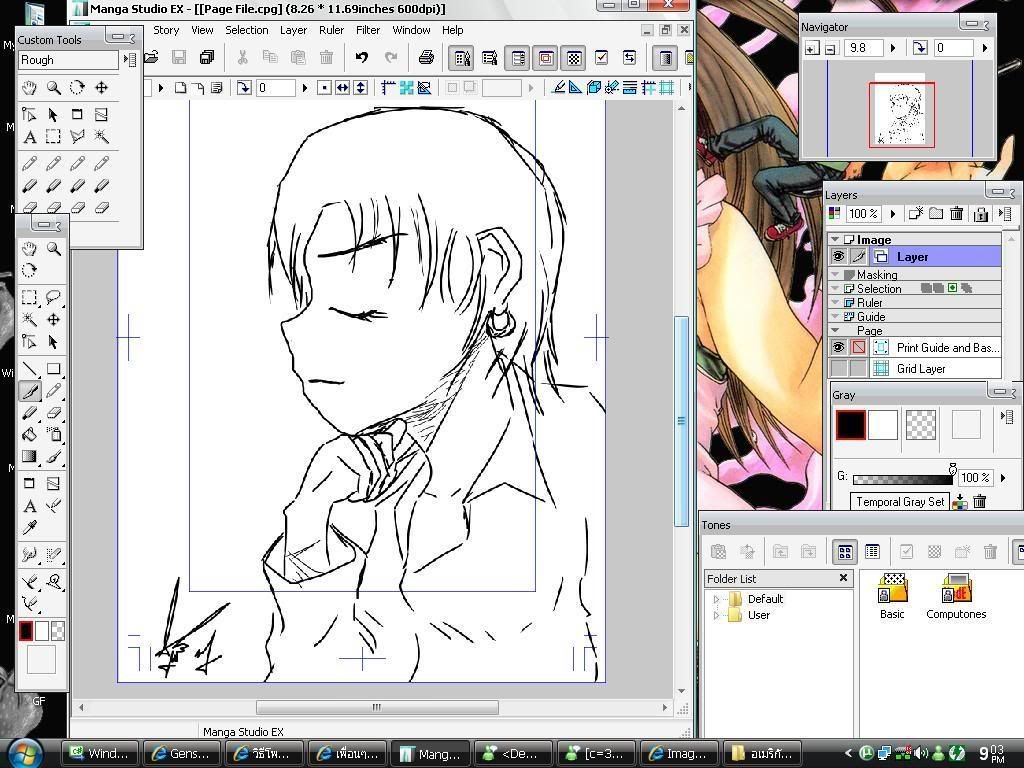Toggle the Tones thumbnail view button
Viewport: 1024px width, 768px height.
tap(844, 552)
